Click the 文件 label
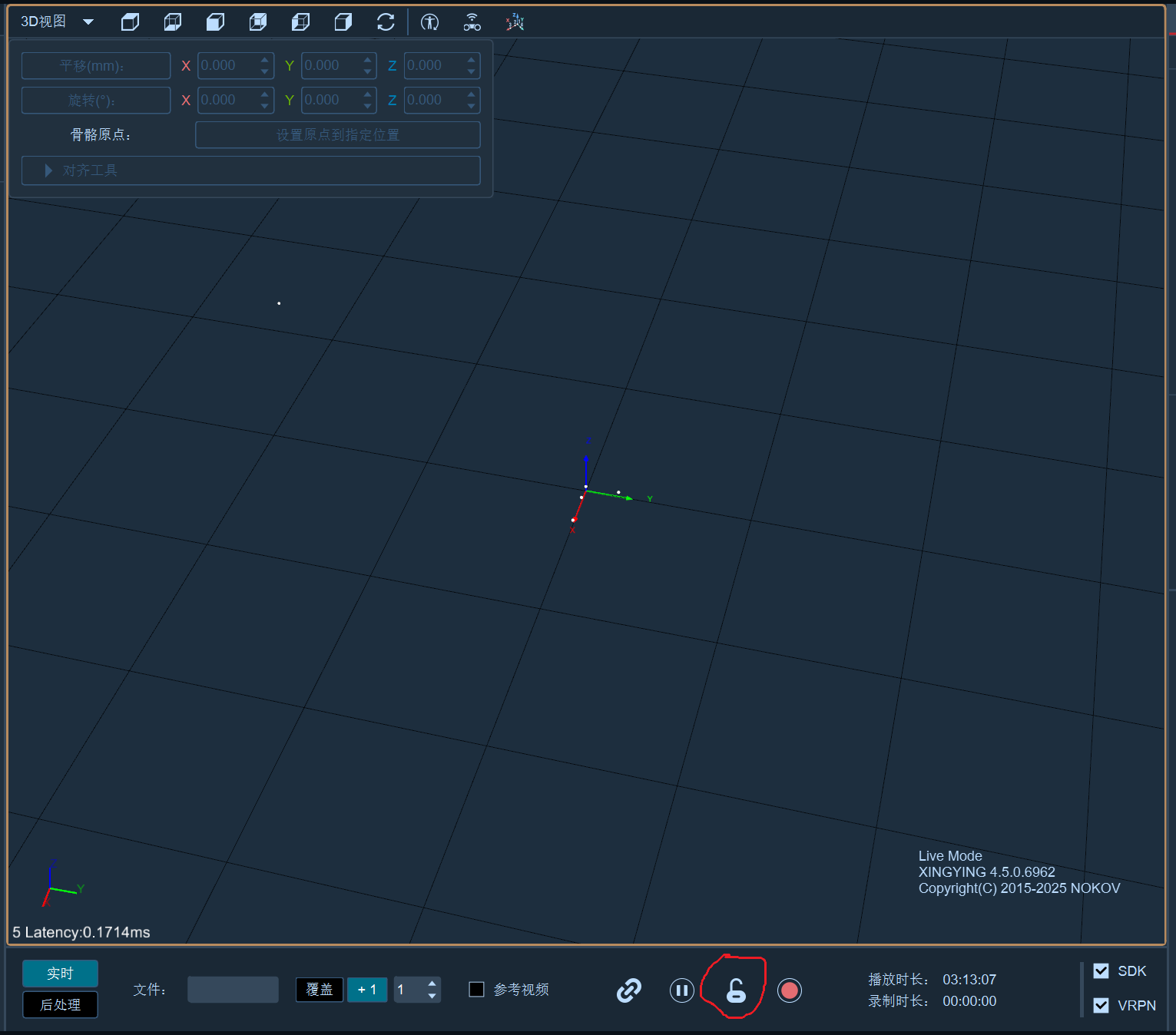1176x1035 pixels. click(150, 990)
